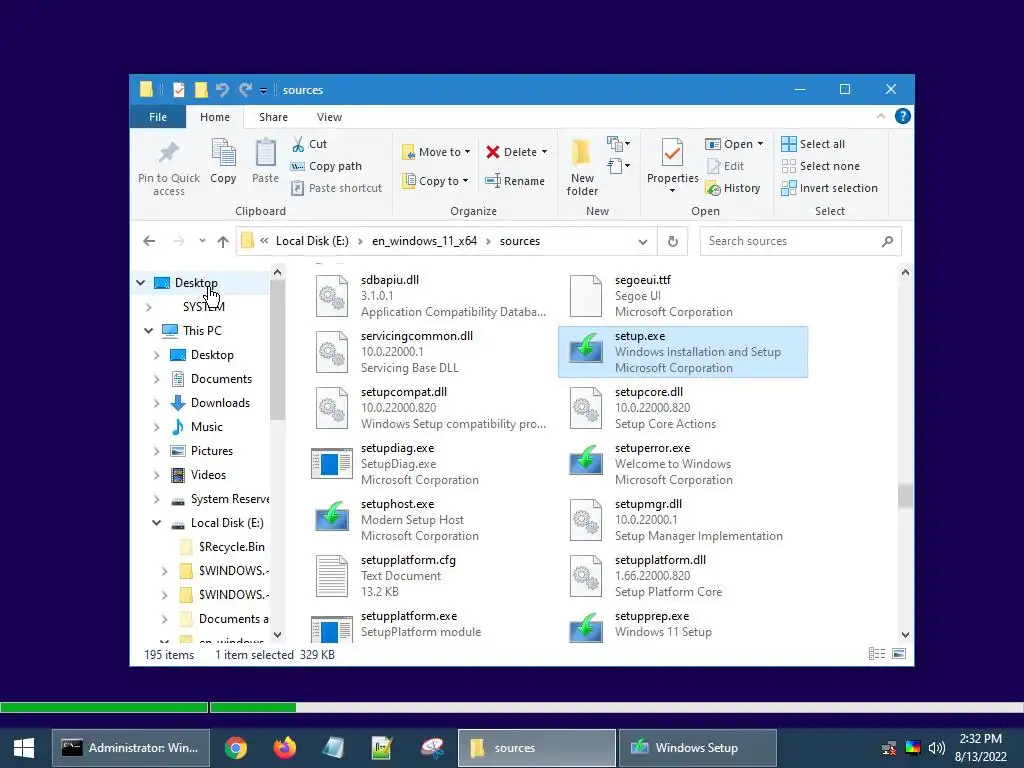The width and height of the screenshot is (1024, 768).
Task: Click Select all in the Select group
Action: coord(813,144)
